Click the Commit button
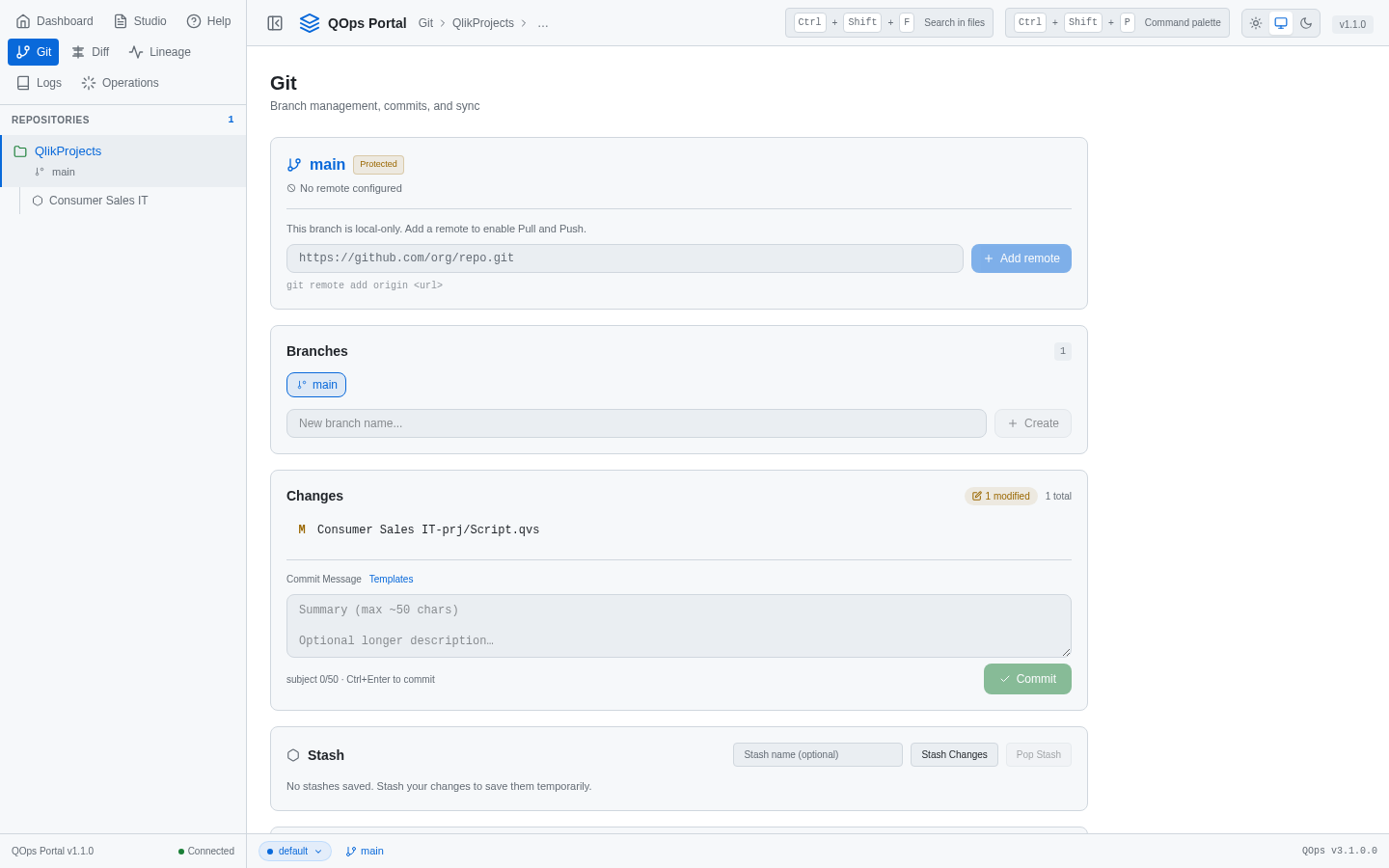Screen dimensions: 1389x868 click(1027, 679)
